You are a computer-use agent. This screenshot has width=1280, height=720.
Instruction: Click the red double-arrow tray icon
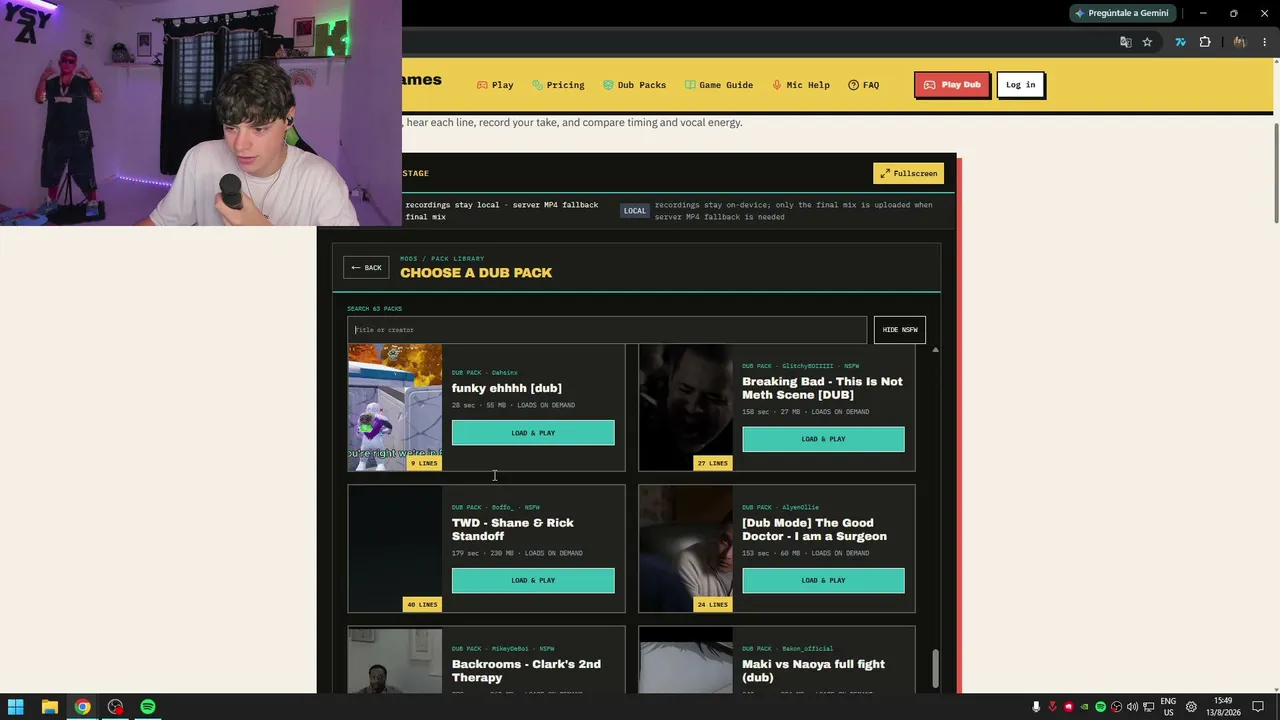[x=1052, y=707]
